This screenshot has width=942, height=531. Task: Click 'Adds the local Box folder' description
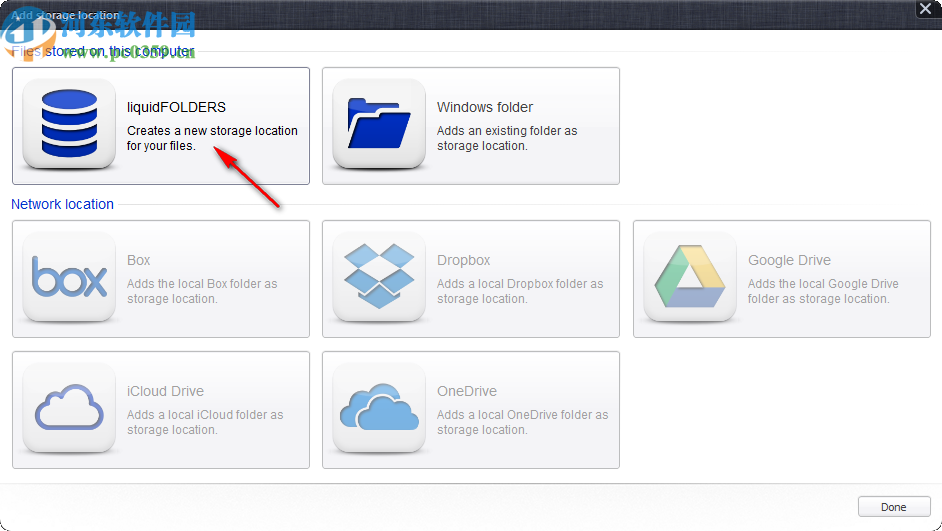click(x=202, y=291)
